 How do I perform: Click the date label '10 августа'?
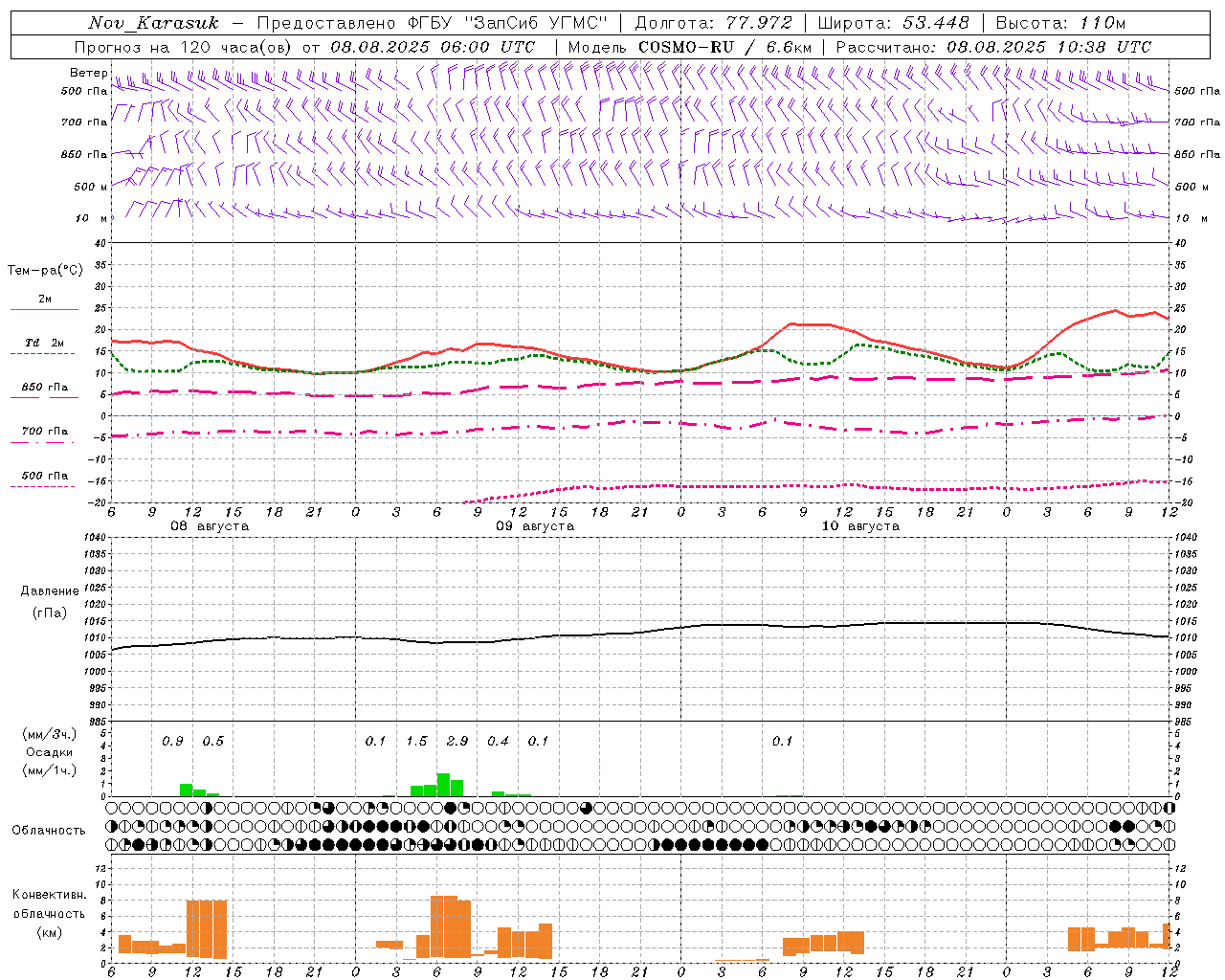[x=860, y=526]
